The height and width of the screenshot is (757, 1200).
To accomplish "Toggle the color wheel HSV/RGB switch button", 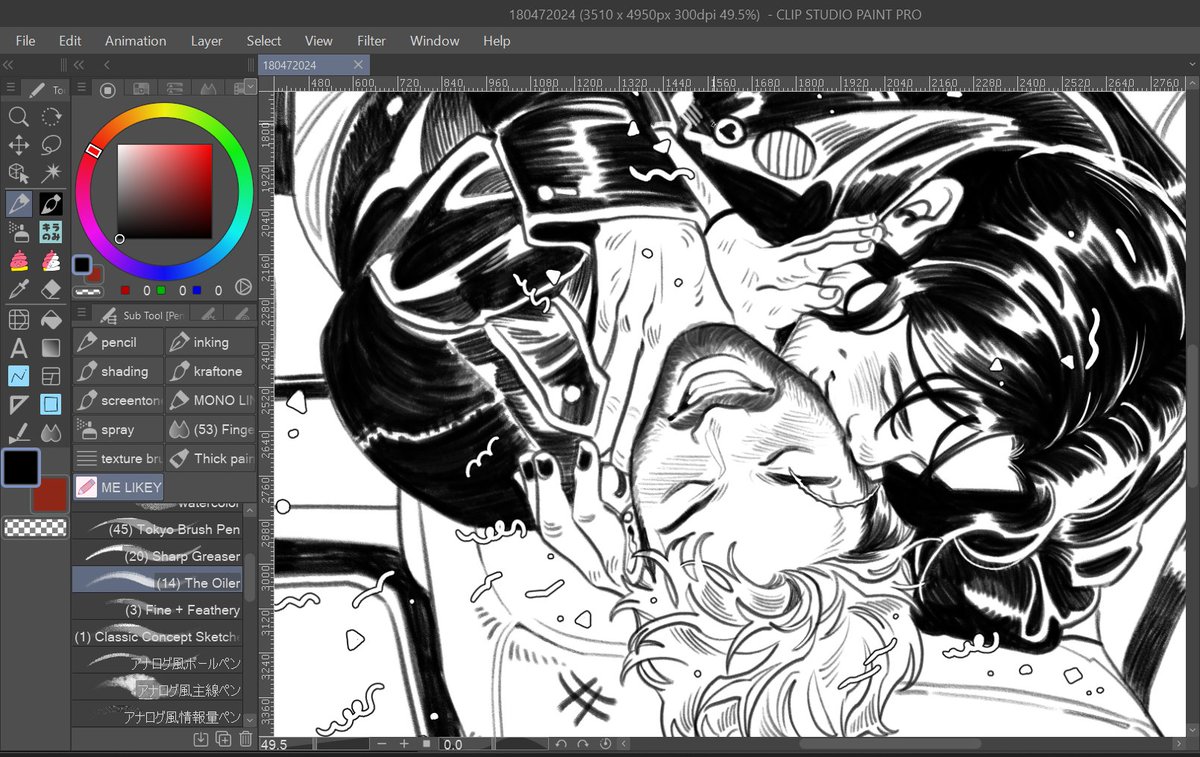I will [243, 288].
